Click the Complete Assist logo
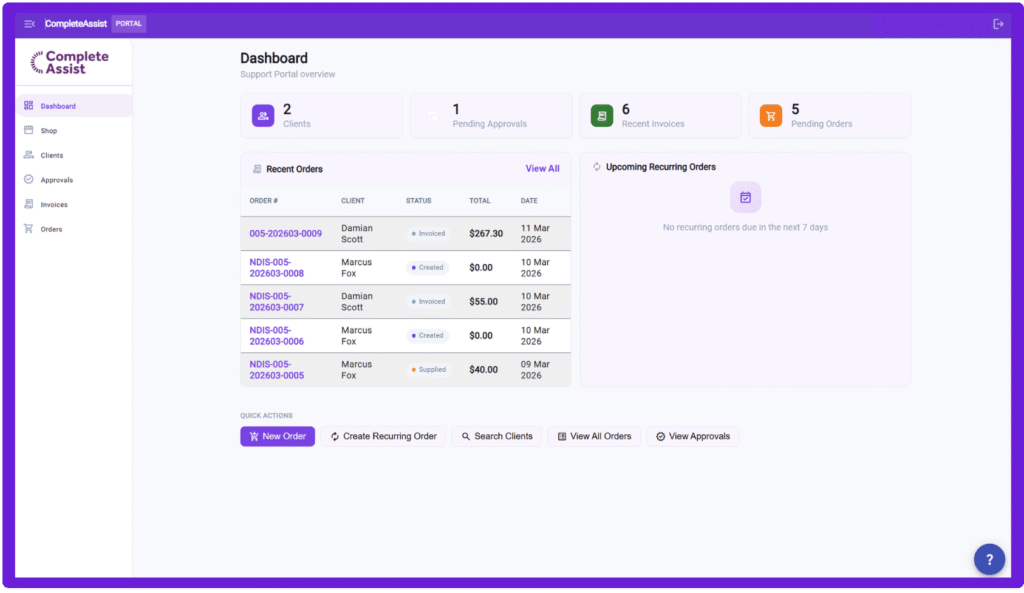 point(70,62)
